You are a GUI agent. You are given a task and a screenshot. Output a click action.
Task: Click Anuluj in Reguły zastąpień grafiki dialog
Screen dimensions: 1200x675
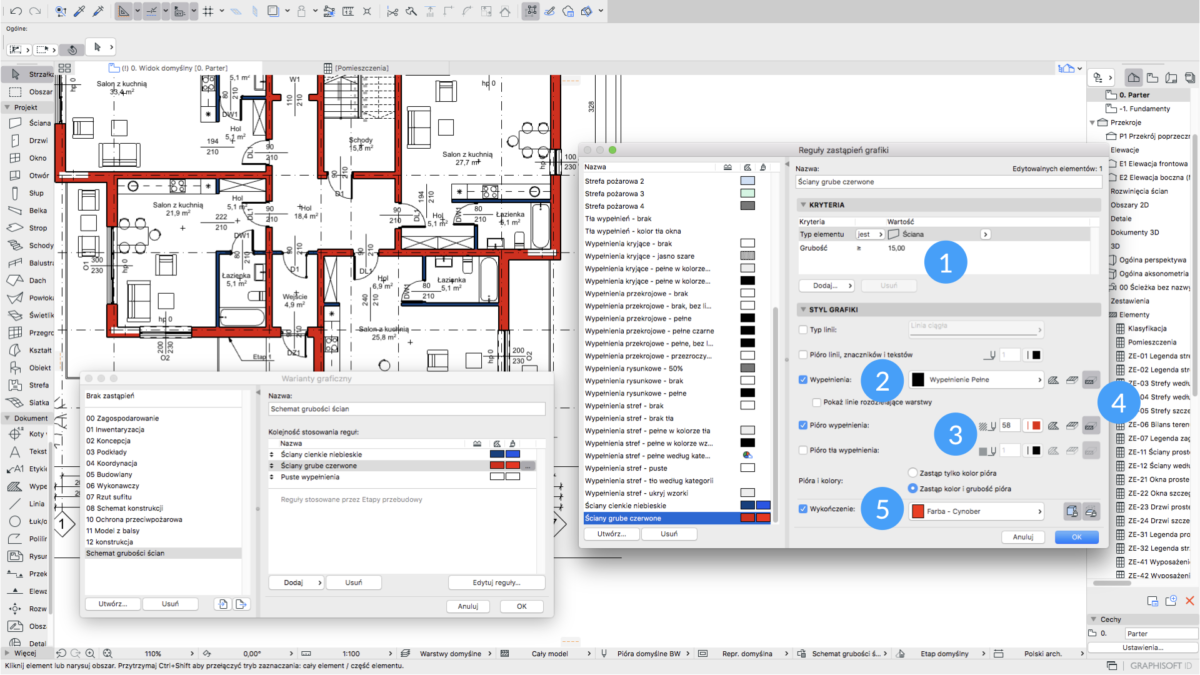1022,537
